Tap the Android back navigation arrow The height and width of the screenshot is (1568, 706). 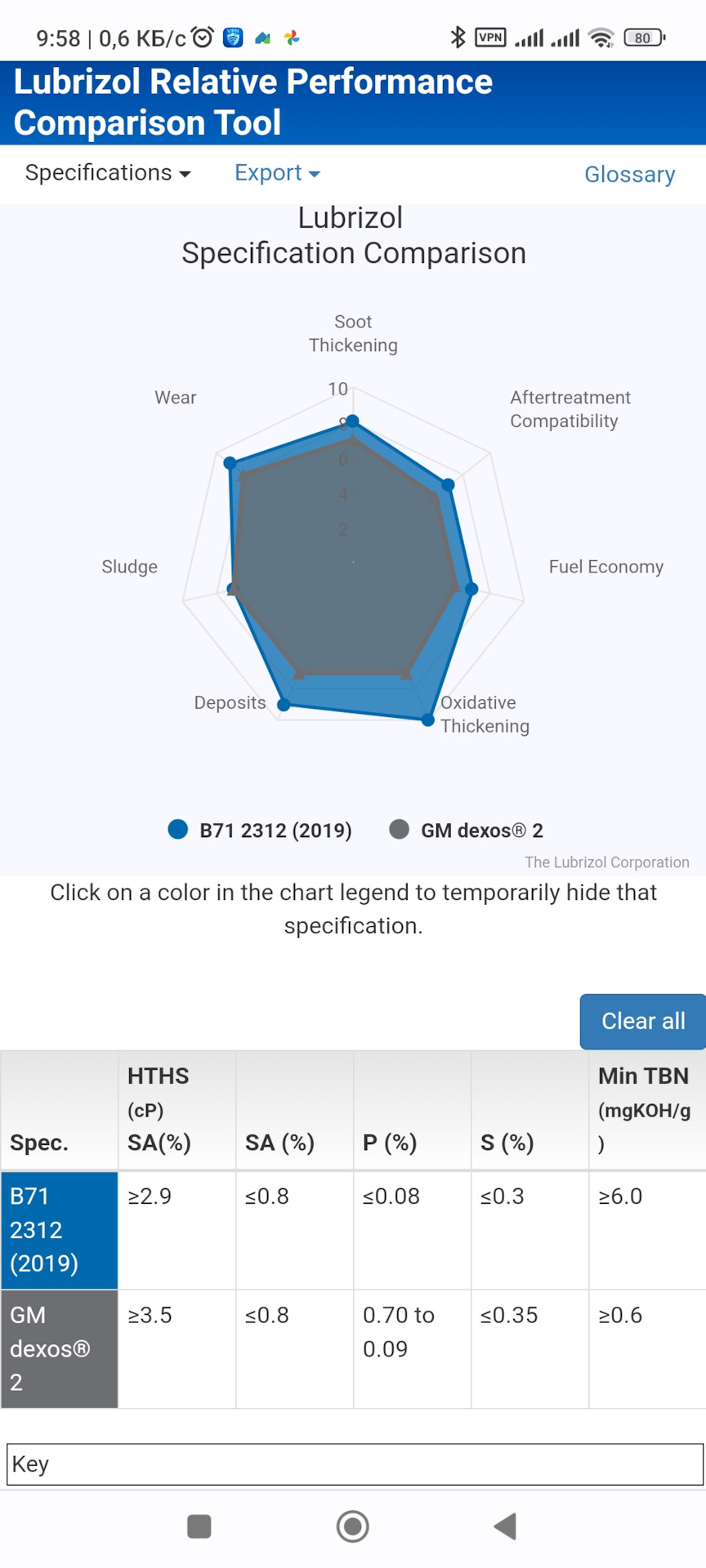pyautogui.click(x=506, y=1526)
